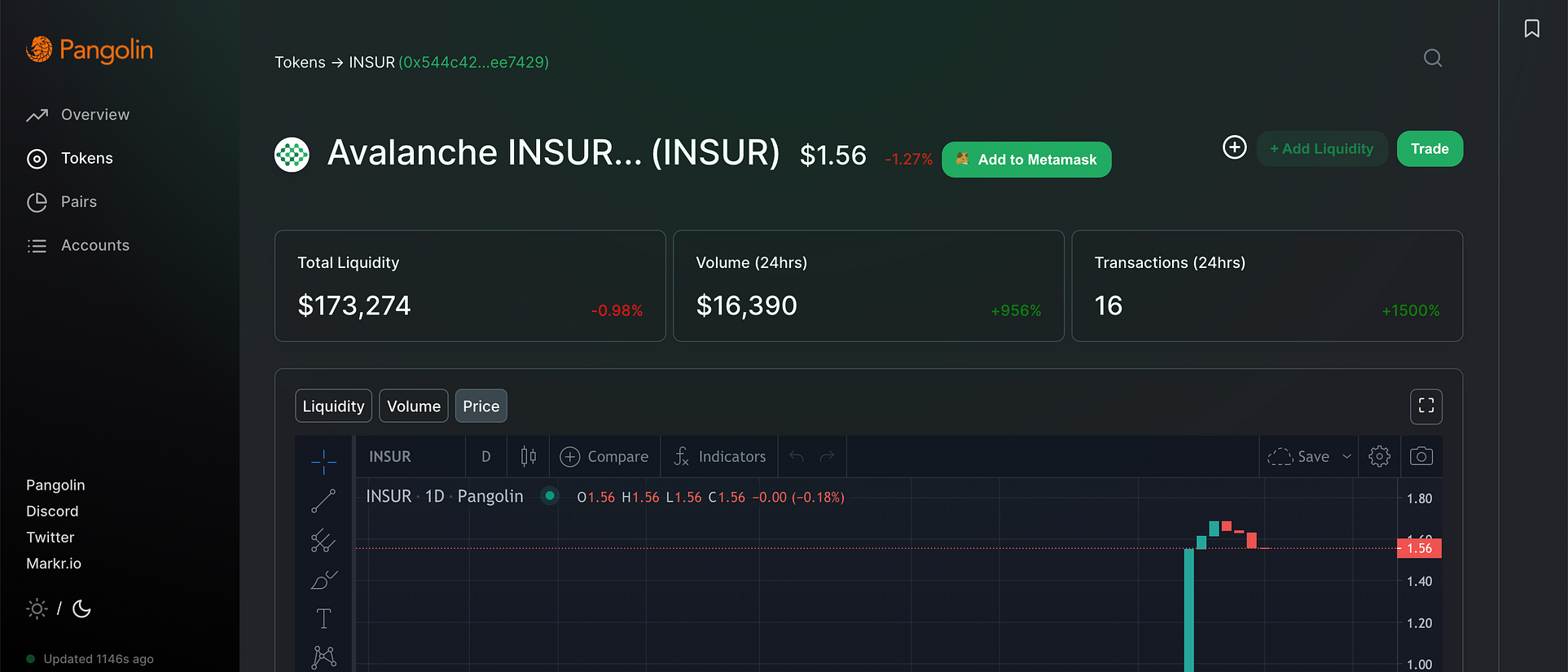This screenshot has width=1568, height=672.
Task: Click the Transactions (24hrs) count 16
Action: pyautogui.click(x=1109, y=305)
